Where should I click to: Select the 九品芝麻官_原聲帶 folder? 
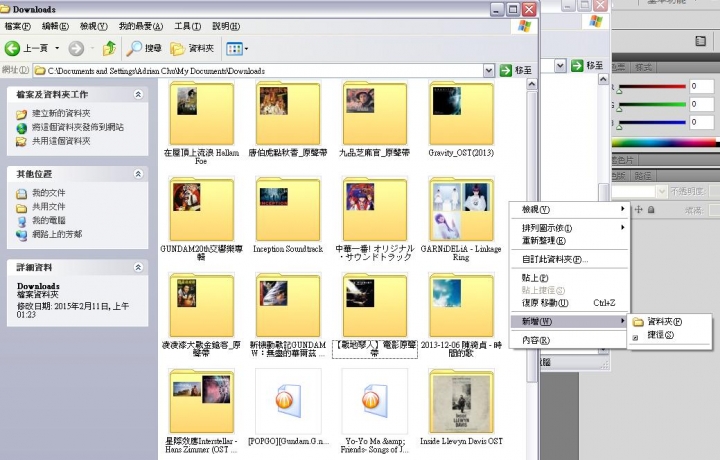click(x=374, y=114)
